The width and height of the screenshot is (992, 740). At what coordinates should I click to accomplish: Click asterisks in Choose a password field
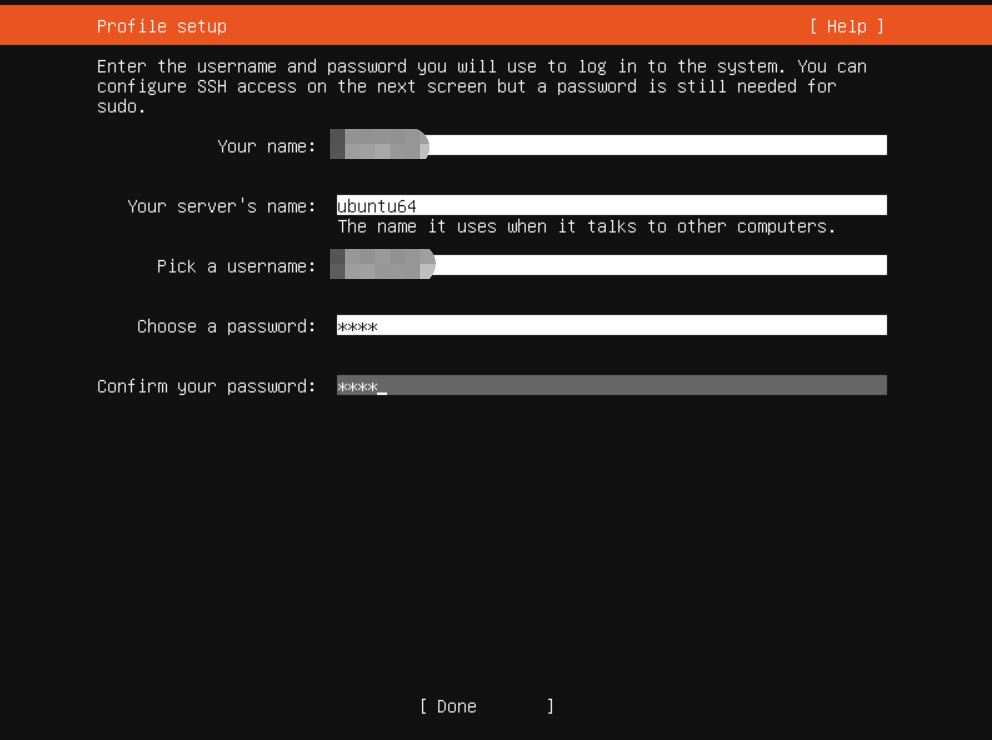[357, 327]
